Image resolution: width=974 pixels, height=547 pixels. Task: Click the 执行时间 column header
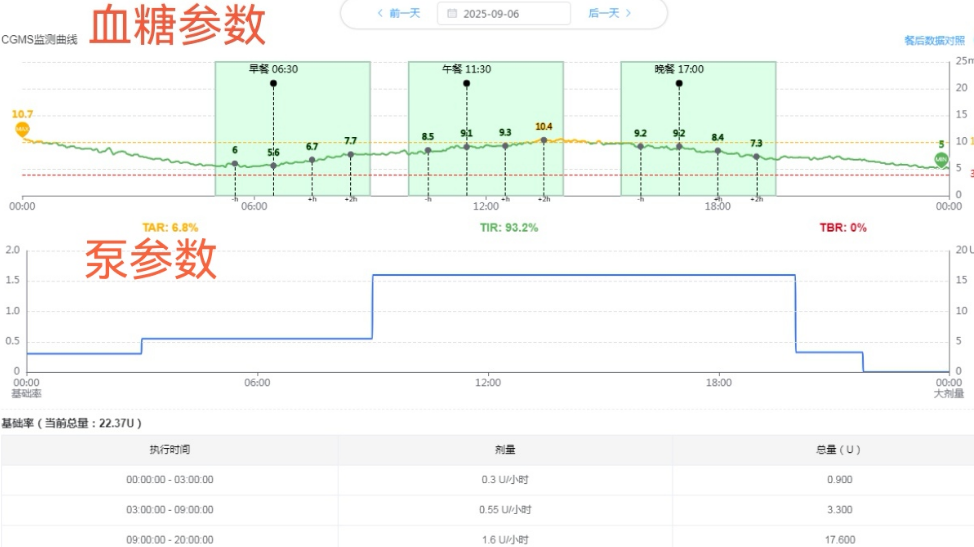pyautogui.click(x=169, y=451)
